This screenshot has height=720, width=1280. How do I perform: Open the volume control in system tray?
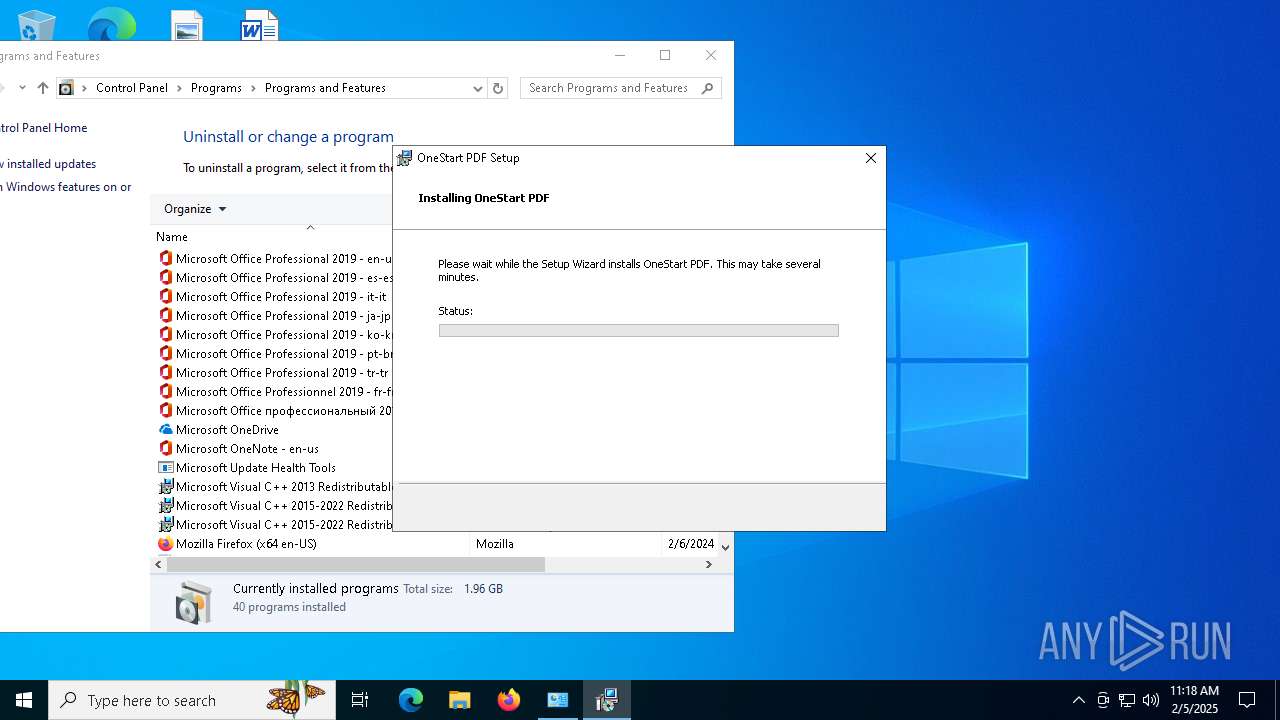click(1151, 700)
